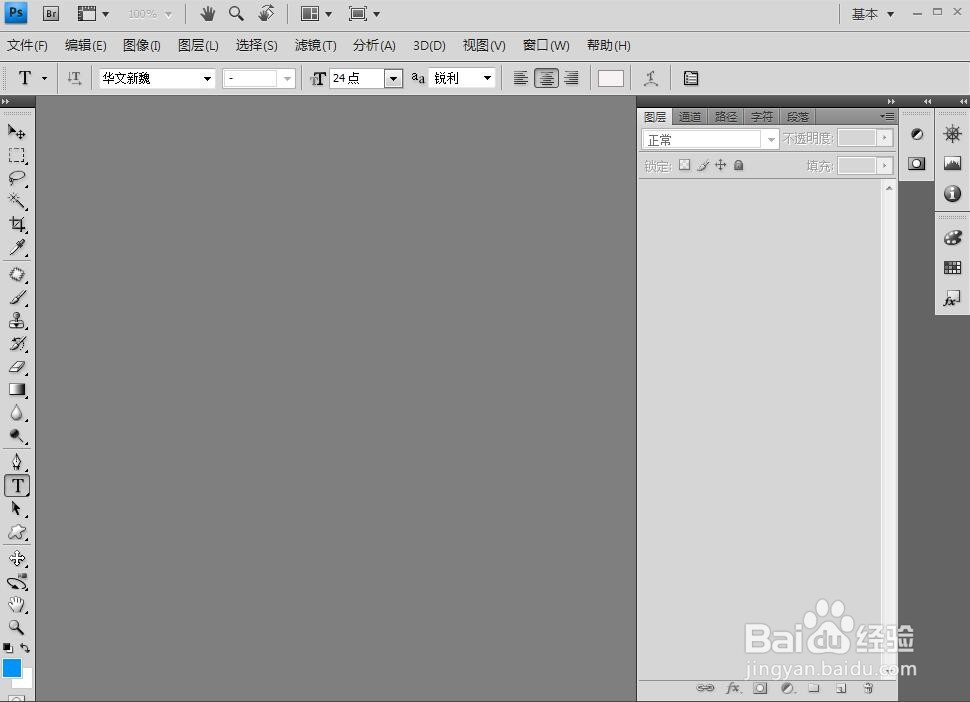Screen dimensions: 970x702
Task: Open the workspace switcher 基本
Action: tap(873, 14)
